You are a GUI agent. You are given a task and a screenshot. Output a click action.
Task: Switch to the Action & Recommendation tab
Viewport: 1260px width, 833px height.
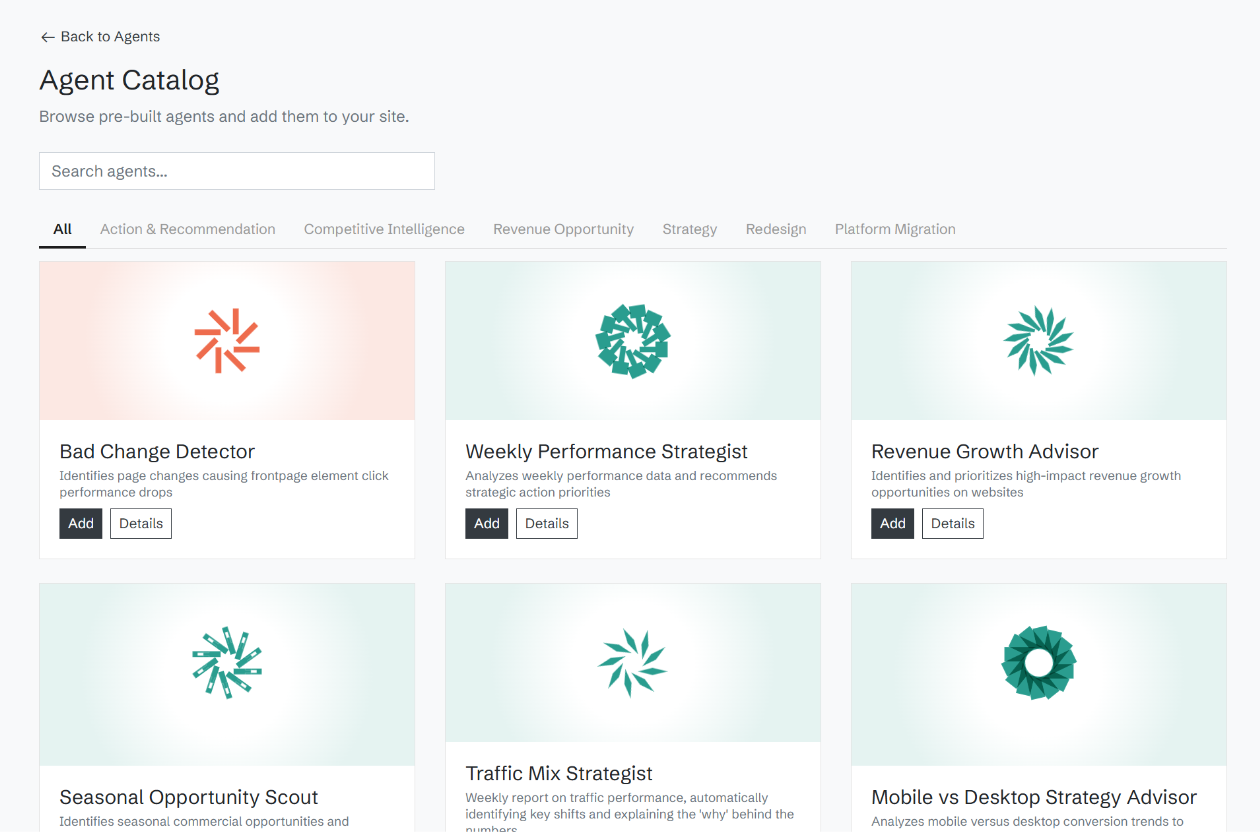[x=188, y=229]
